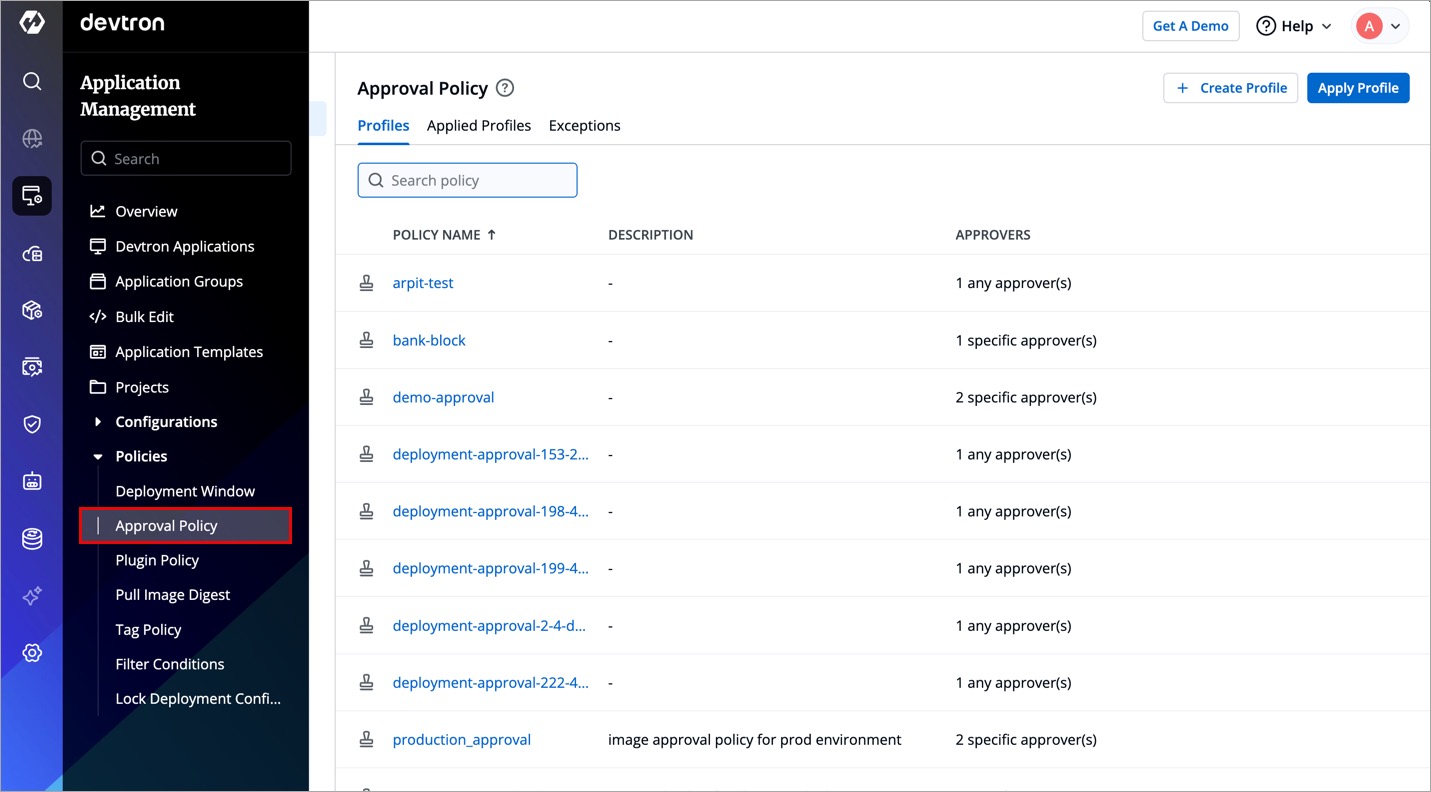Open the globe icon in the sidebar rail
Image resolution: width=1431 pixels, height=792 pixels.
(32, 139)
